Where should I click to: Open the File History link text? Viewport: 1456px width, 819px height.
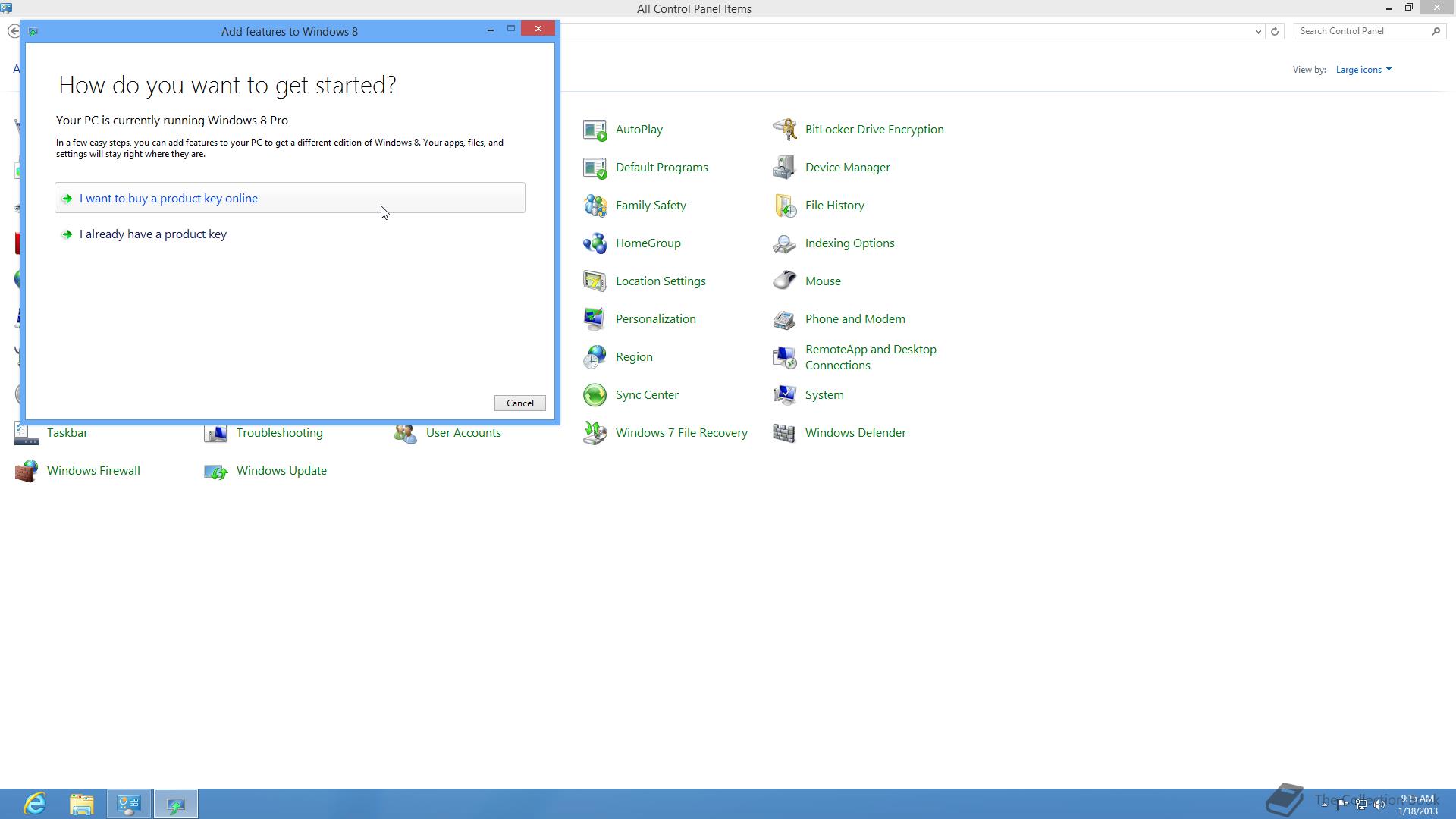[835, 206]
